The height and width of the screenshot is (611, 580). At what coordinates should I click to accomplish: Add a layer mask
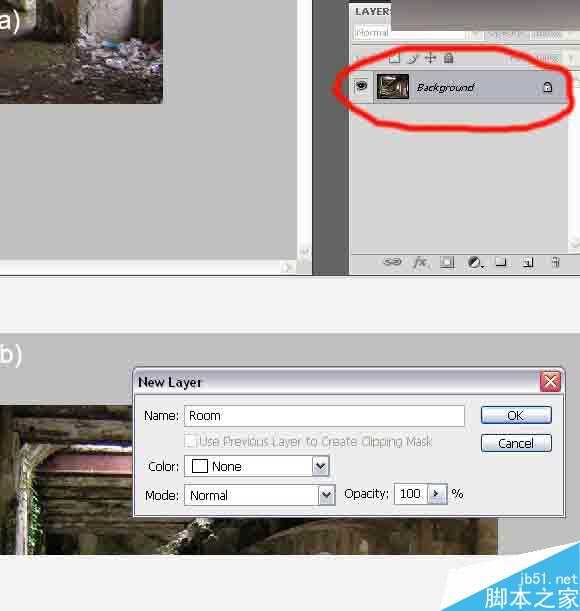(x=447, y=262)
